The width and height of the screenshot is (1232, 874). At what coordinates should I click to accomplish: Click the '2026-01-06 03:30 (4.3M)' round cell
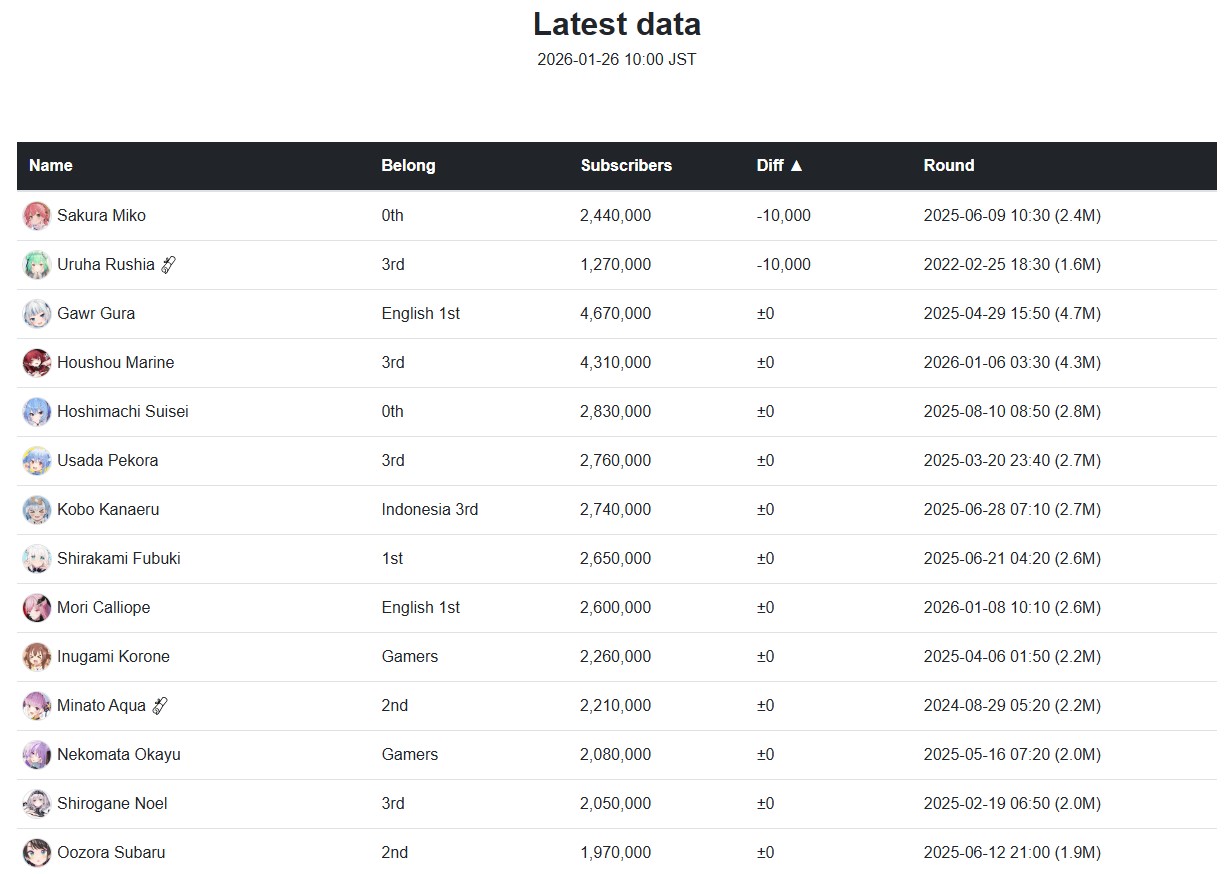pos(1012,363)
